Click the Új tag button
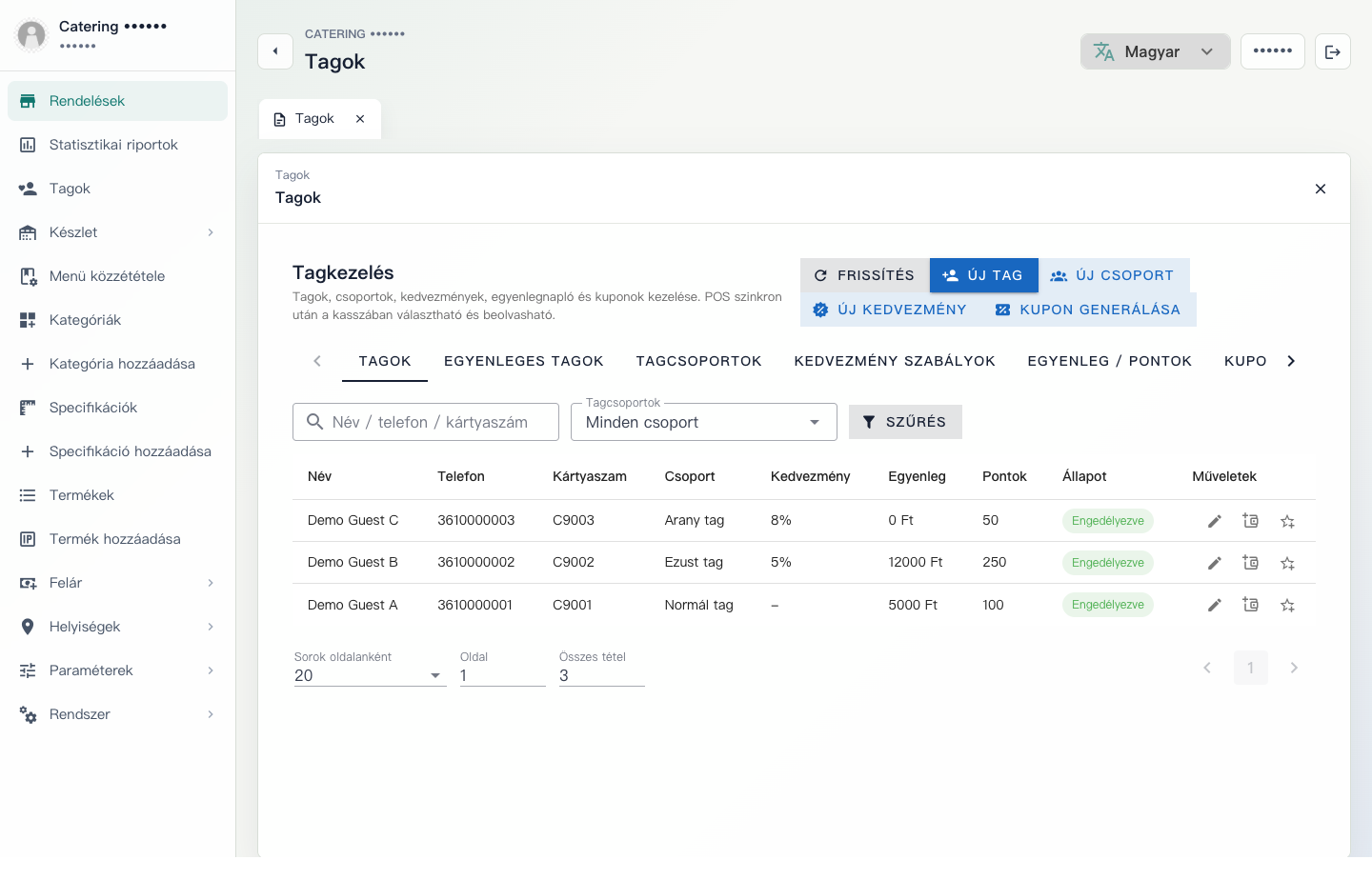The width and height of the screenshot is (1372, 880). click(983, 275)
